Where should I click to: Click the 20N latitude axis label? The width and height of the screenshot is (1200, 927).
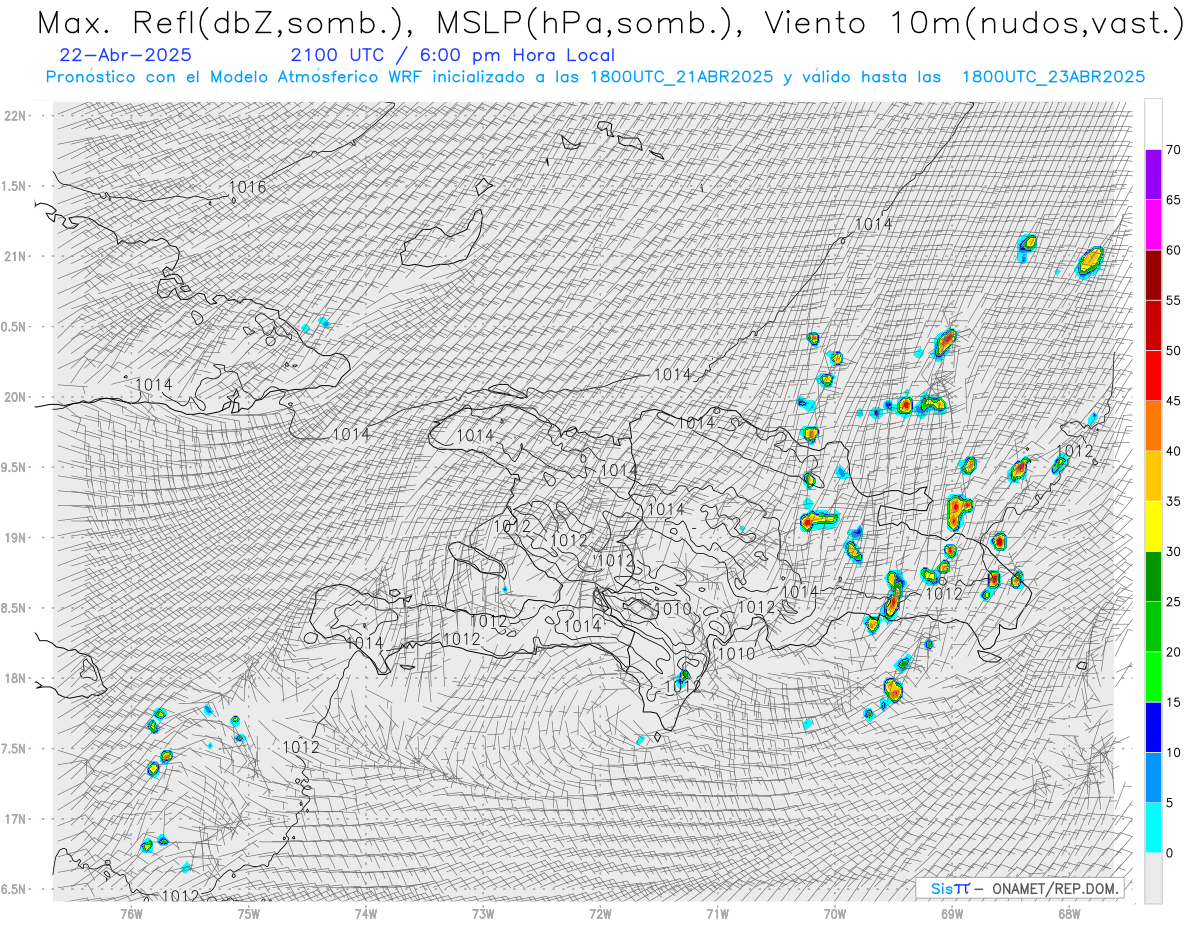coord(15,397)
